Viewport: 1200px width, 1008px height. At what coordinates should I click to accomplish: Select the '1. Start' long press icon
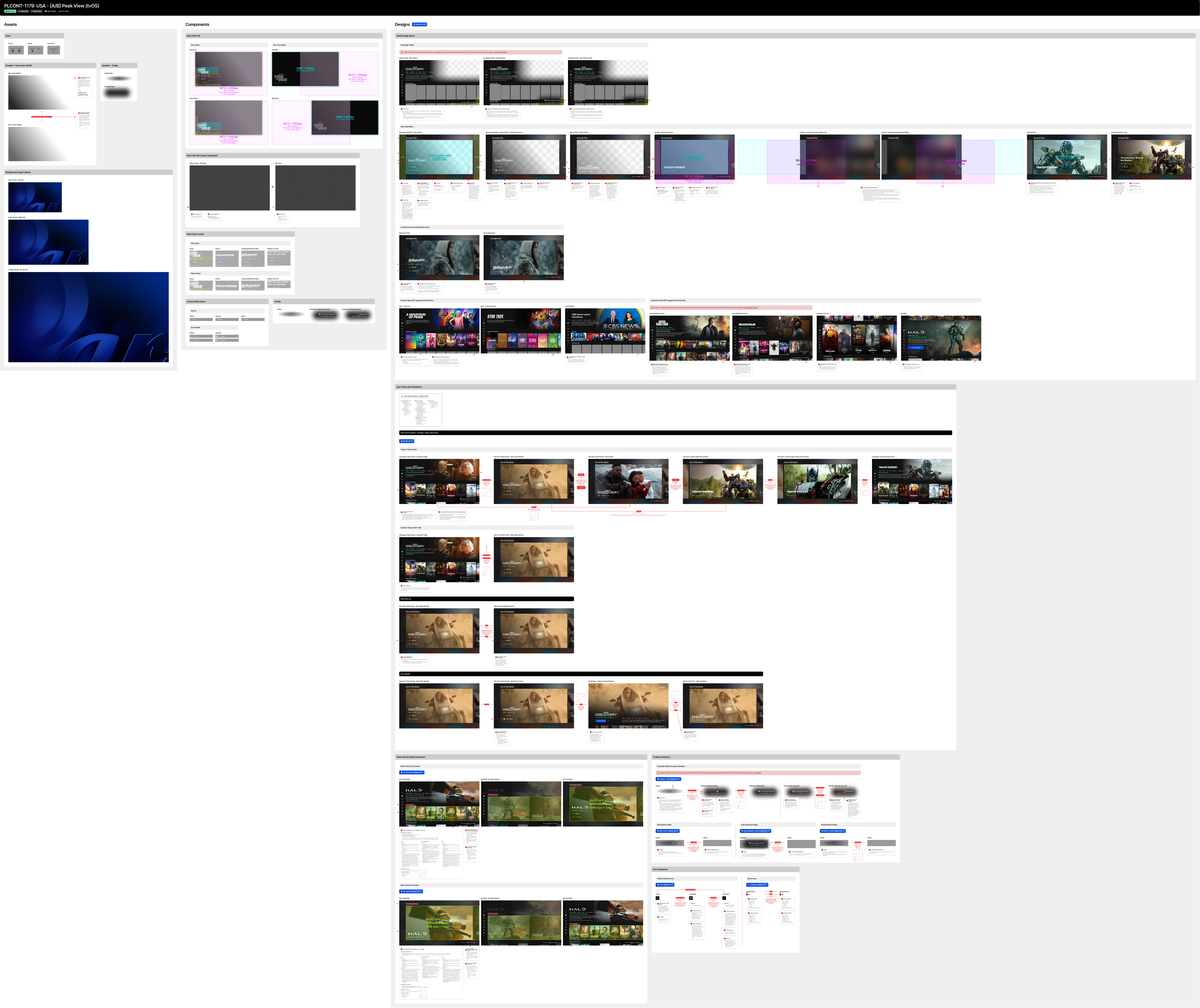pos(658,898)
